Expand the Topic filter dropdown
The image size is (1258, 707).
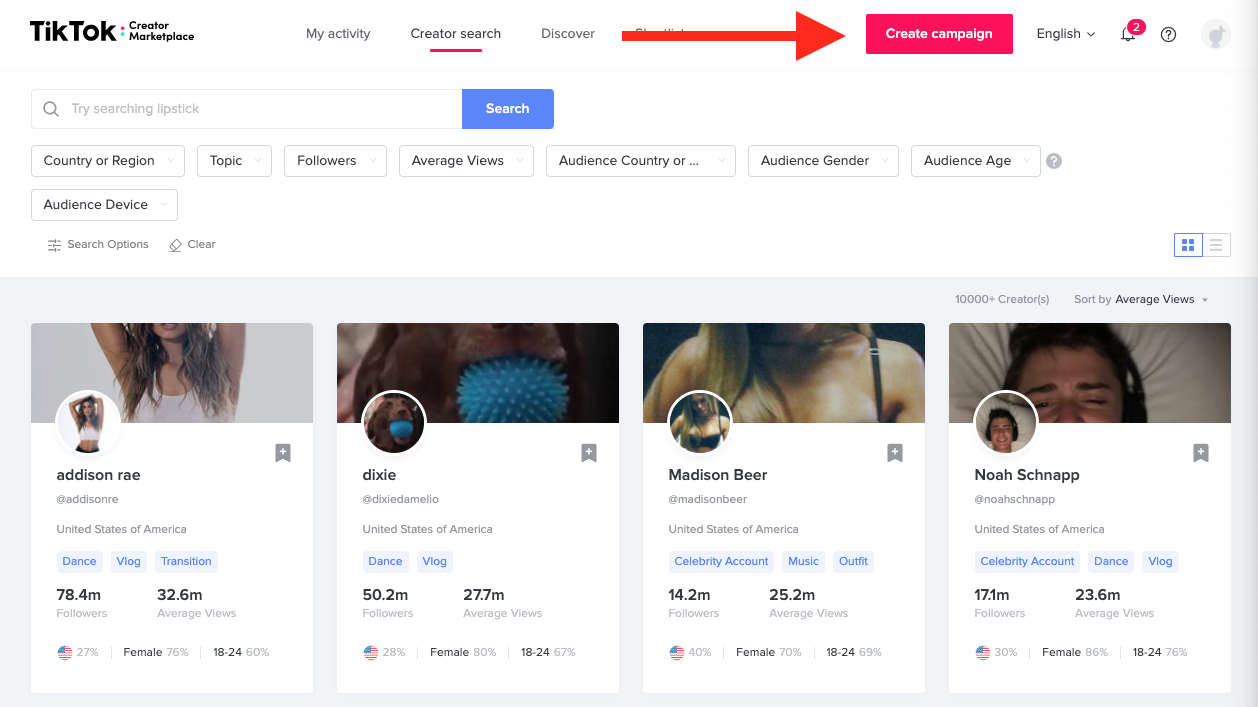pos(235,161)
